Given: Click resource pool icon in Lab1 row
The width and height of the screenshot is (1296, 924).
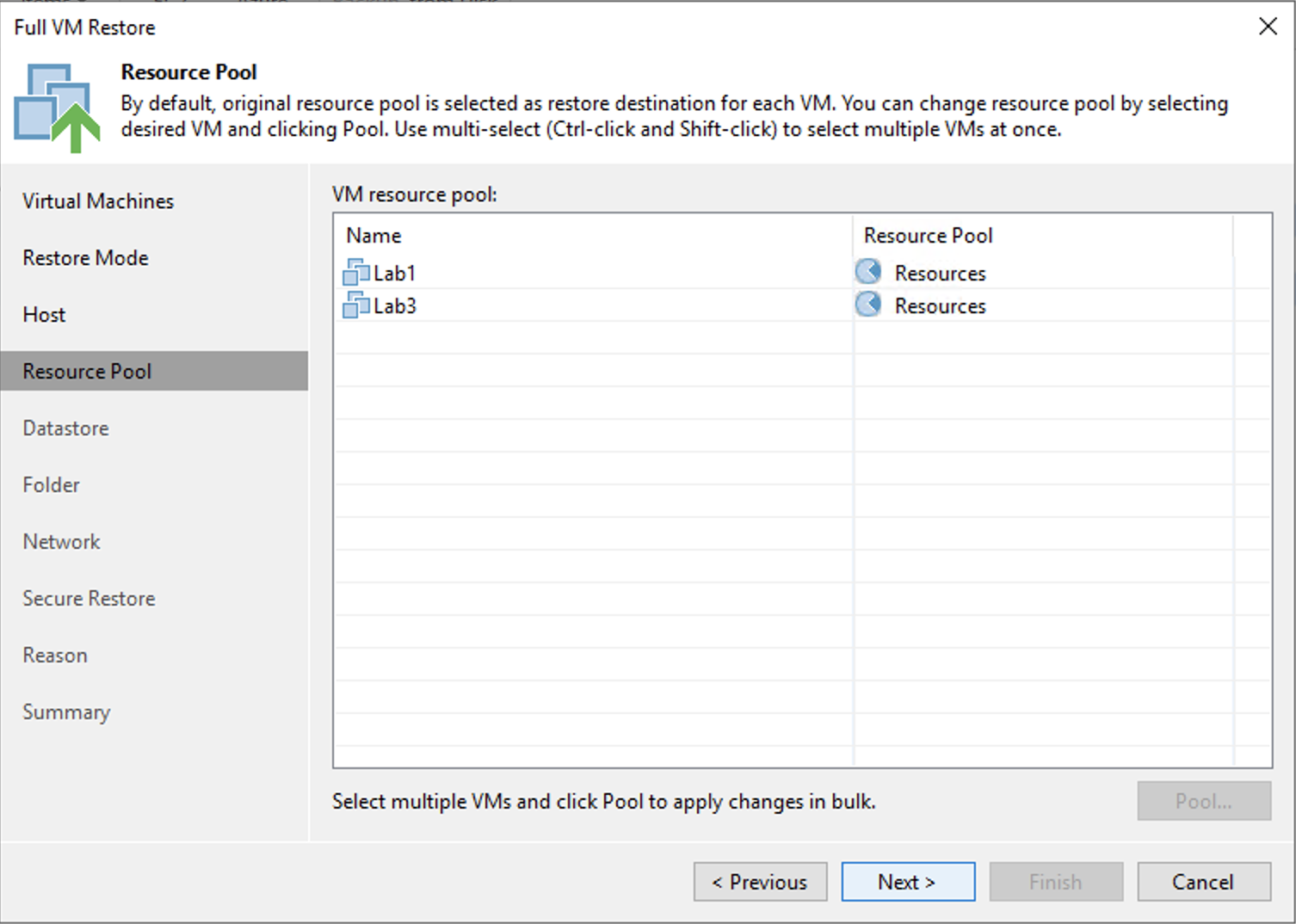Looking at the screenshot, I should point(868,272).
